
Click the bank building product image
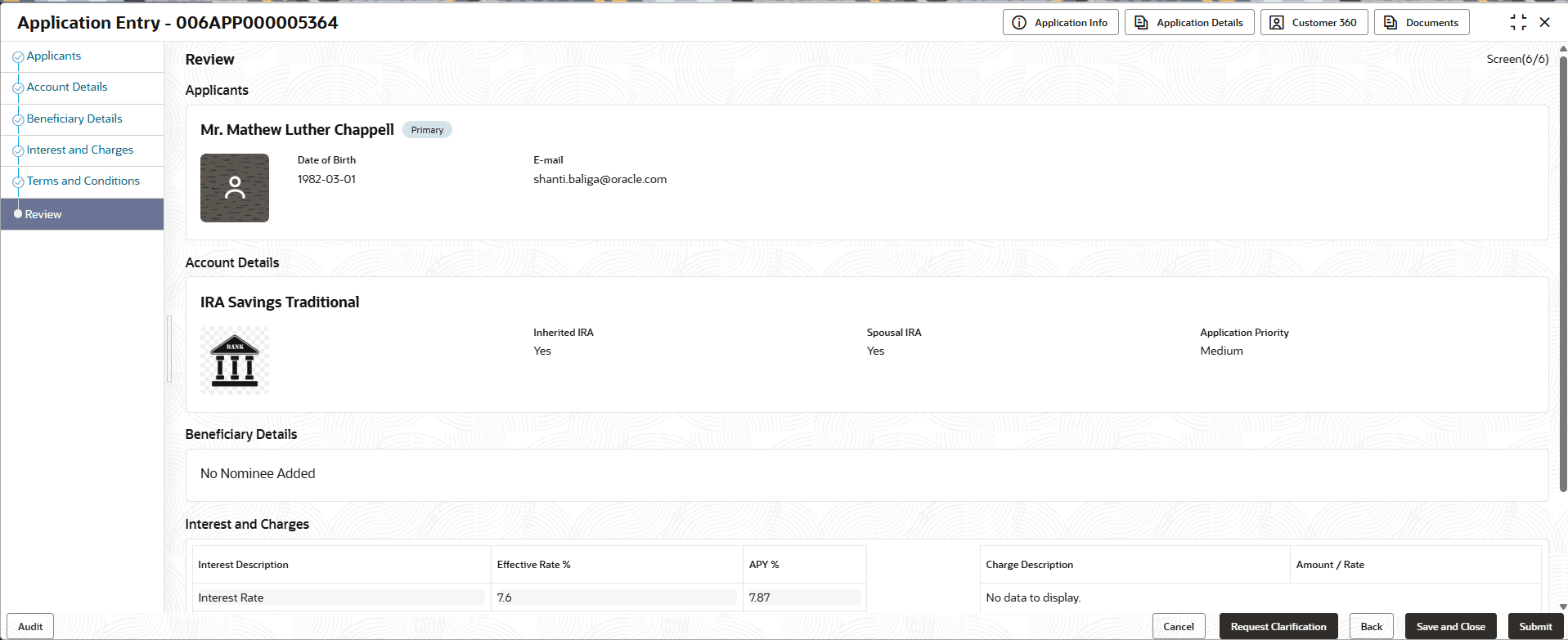(x=235, y=360)
